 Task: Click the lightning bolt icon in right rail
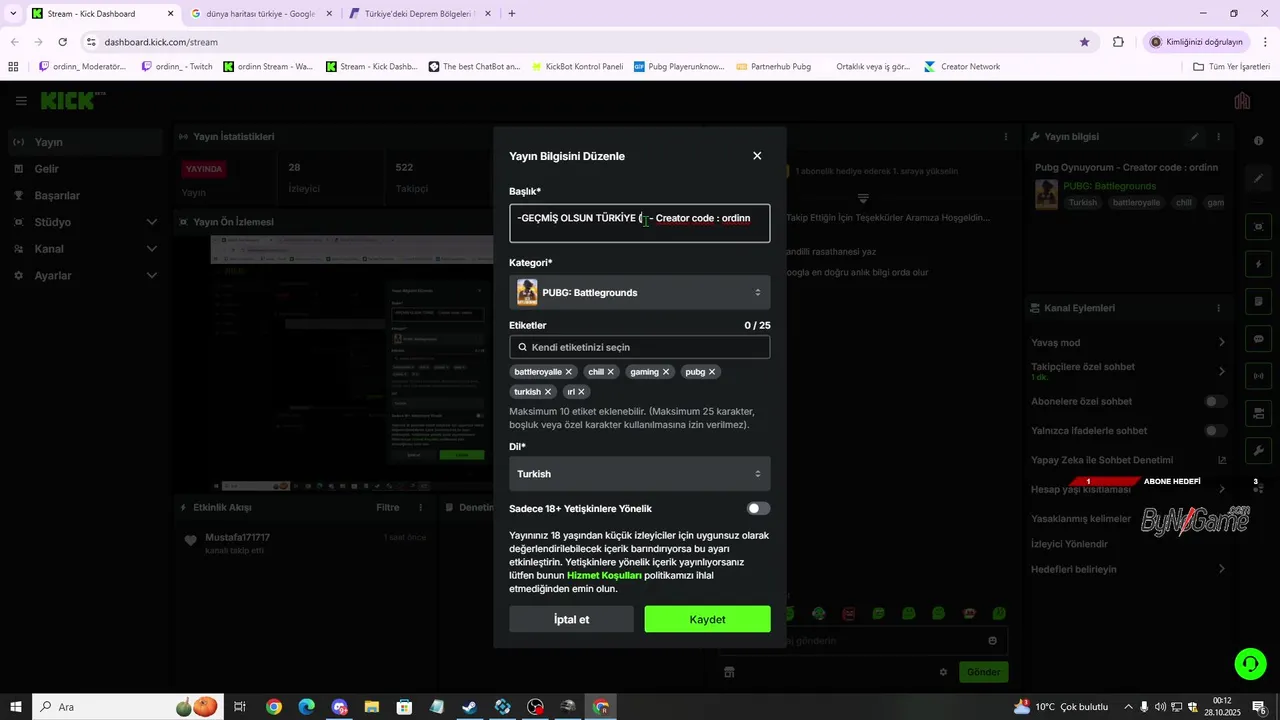[x=1259, y=264]
